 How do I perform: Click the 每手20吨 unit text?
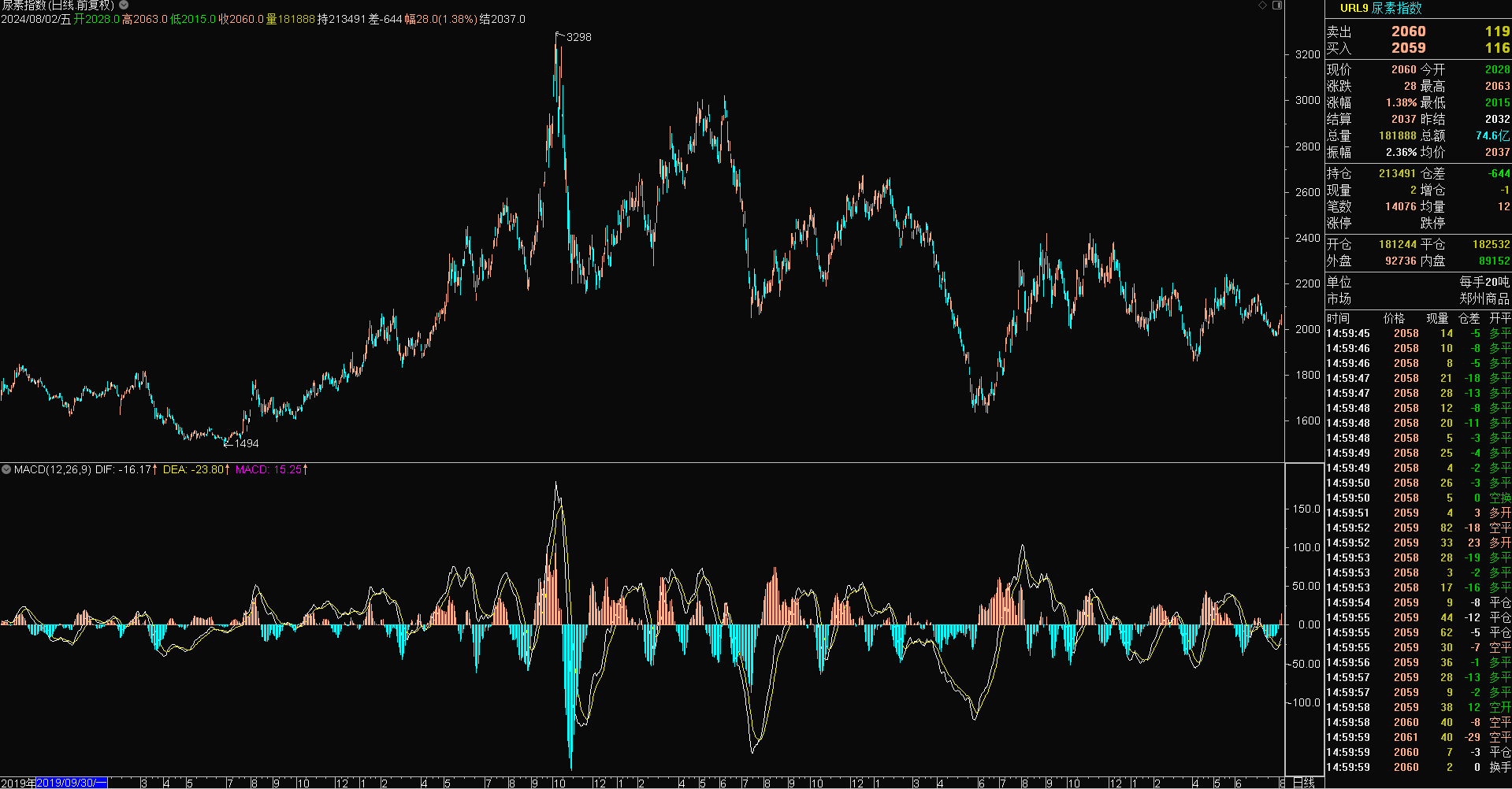pyautogui.click(x=1484, y=282)
